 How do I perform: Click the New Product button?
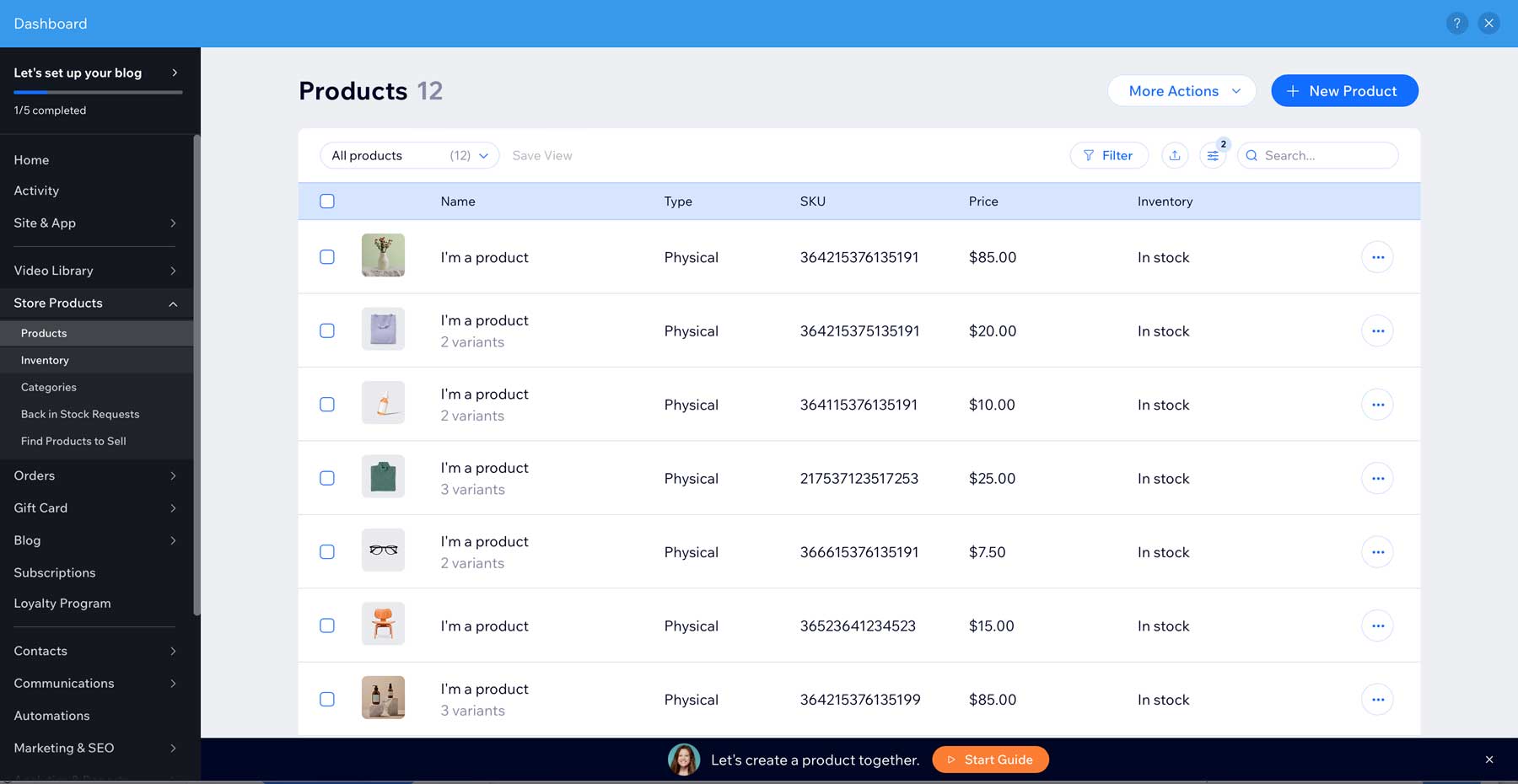point(1344,90)
